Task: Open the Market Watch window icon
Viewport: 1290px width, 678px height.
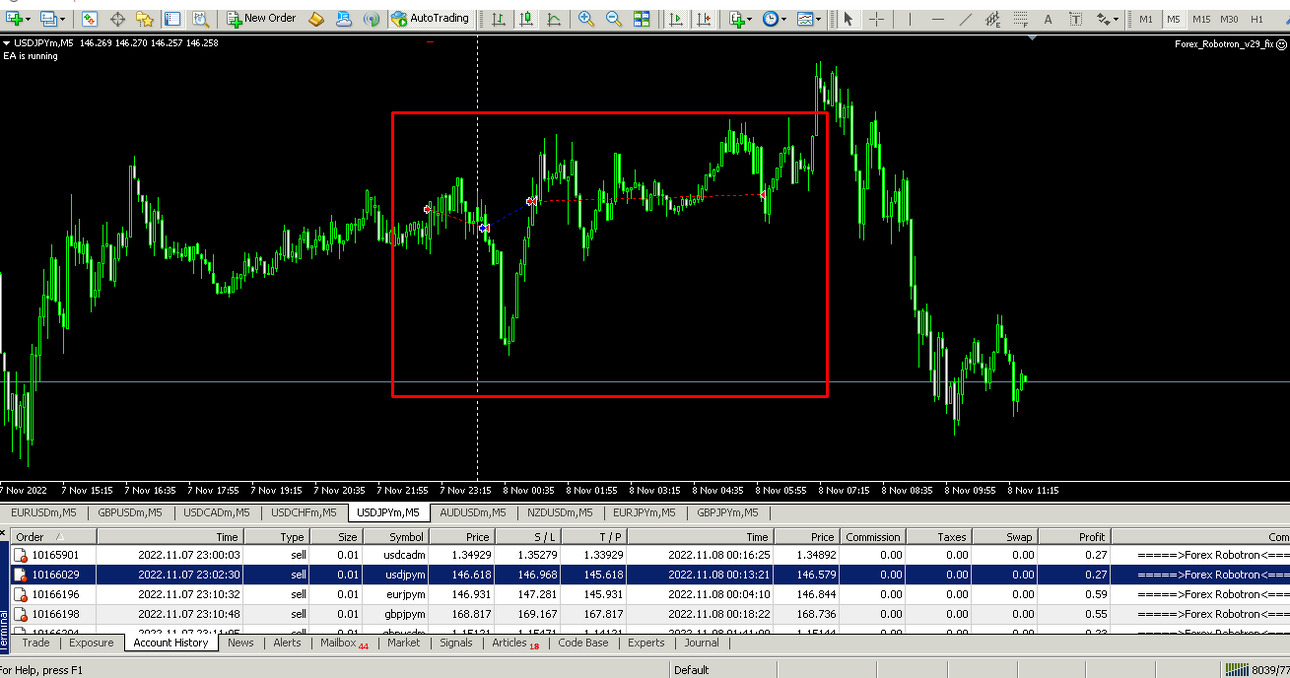Action: (90, 19)
